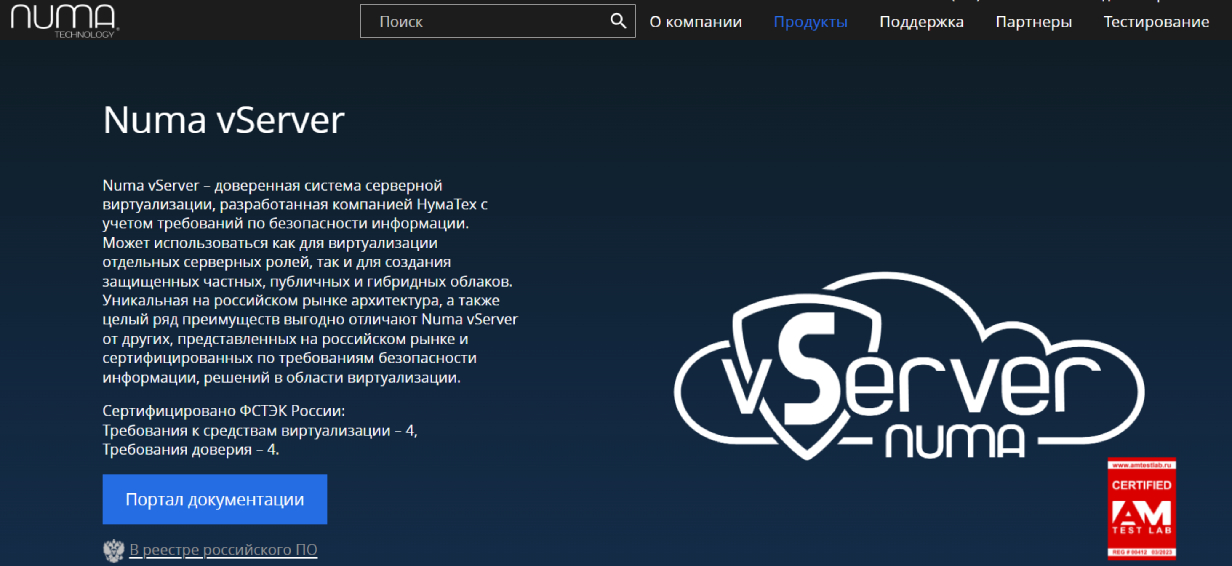Open the О компании menu
Screen dimensions: 1232x566
pyautogui.click(x=695, y=22)
